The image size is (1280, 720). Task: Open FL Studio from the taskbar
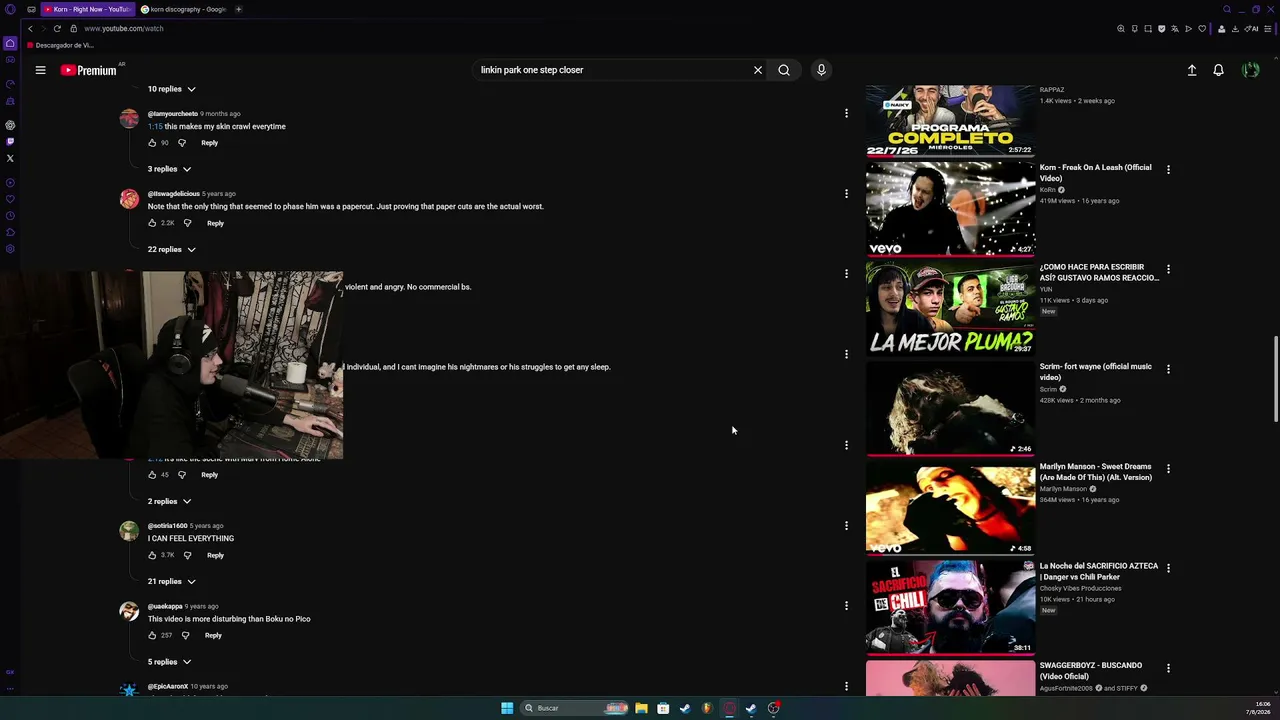tap(707, 708)
